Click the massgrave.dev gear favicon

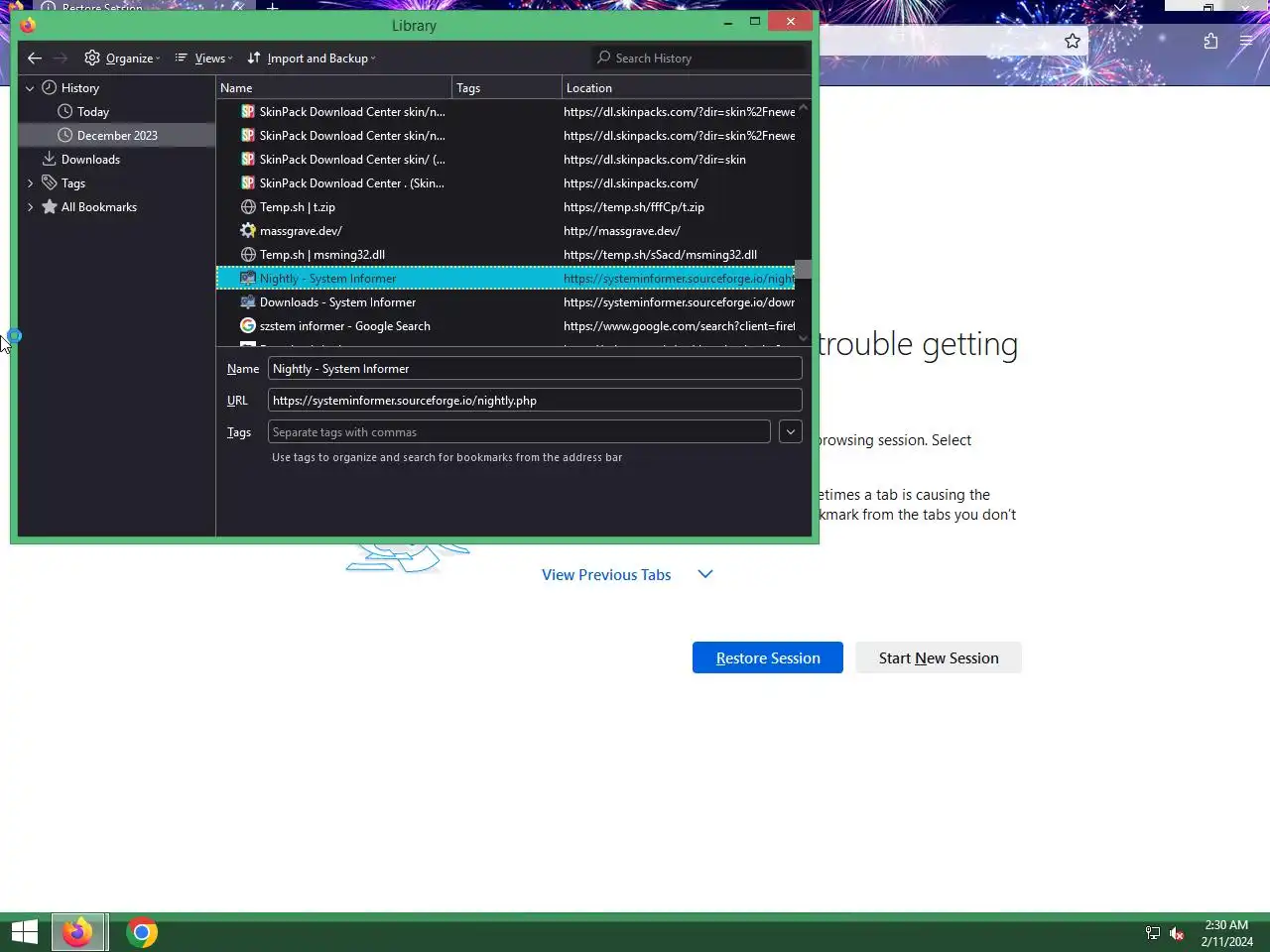tap(248, 231)
